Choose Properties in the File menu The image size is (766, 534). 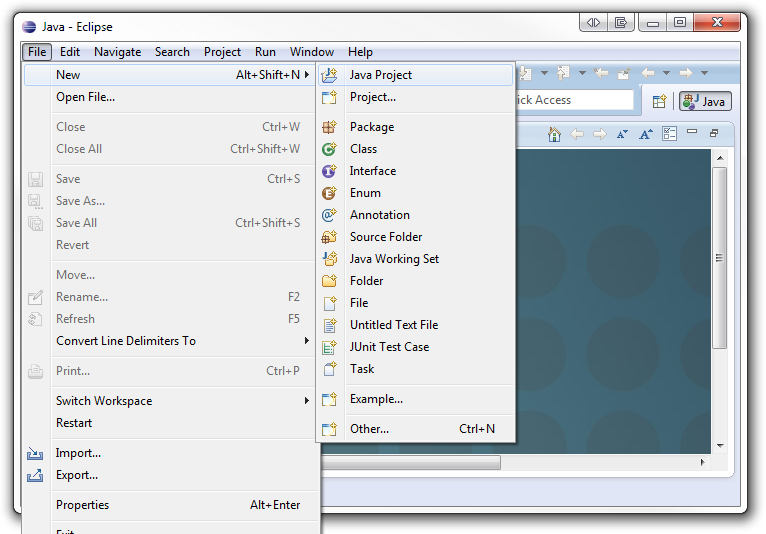(x=169, y=505)
